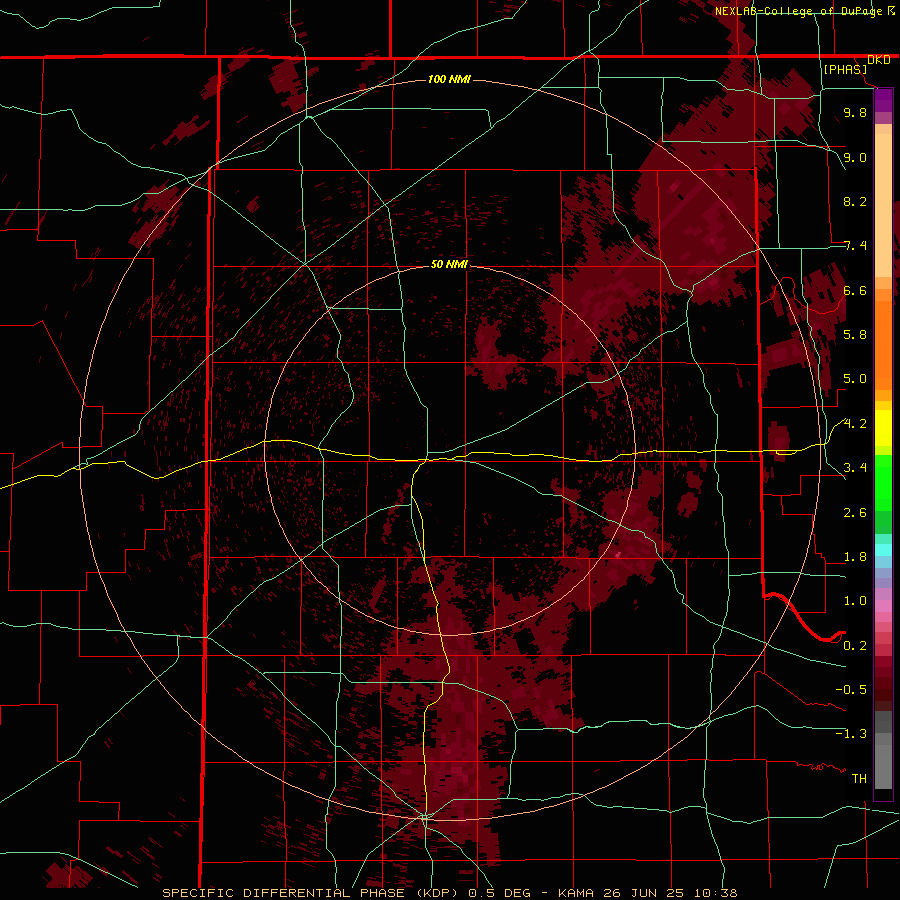Image resolution: width=900 pixels, height=900 pixels.
Task: Click the 0.2 scale value
Action: coord(855,646)
